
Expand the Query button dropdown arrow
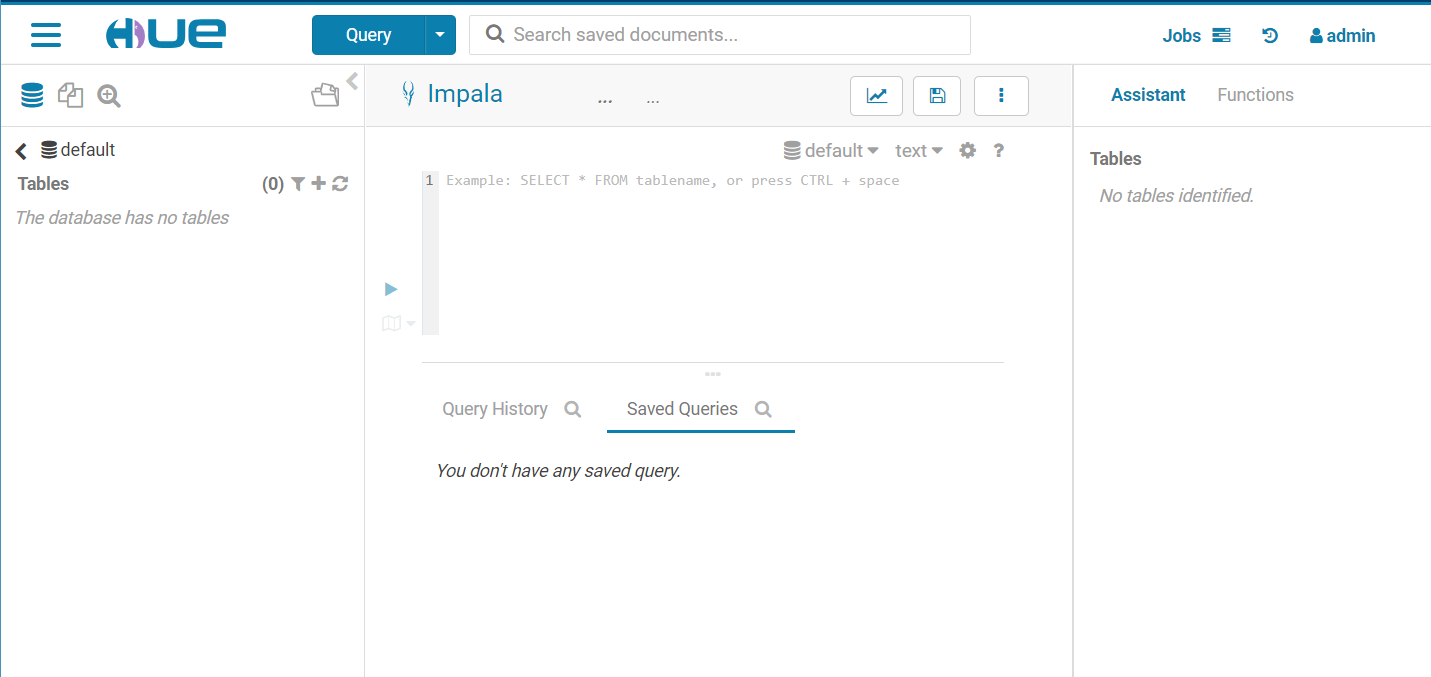(x=441, y=35)
